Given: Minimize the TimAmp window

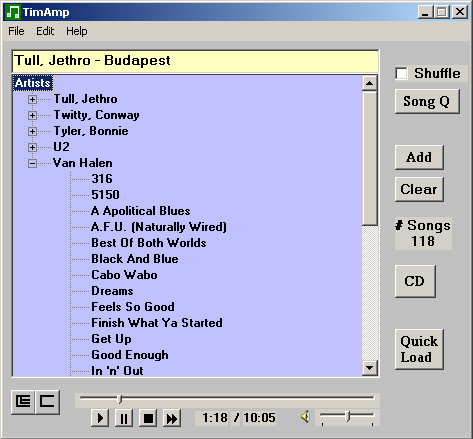Looking at the screenshot, I should click(x=425, y=12).
